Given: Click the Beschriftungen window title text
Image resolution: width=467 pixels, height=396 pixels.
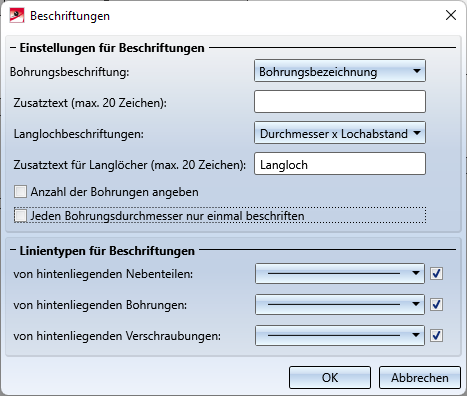Looking at the screenshot, I should (70, 16).
